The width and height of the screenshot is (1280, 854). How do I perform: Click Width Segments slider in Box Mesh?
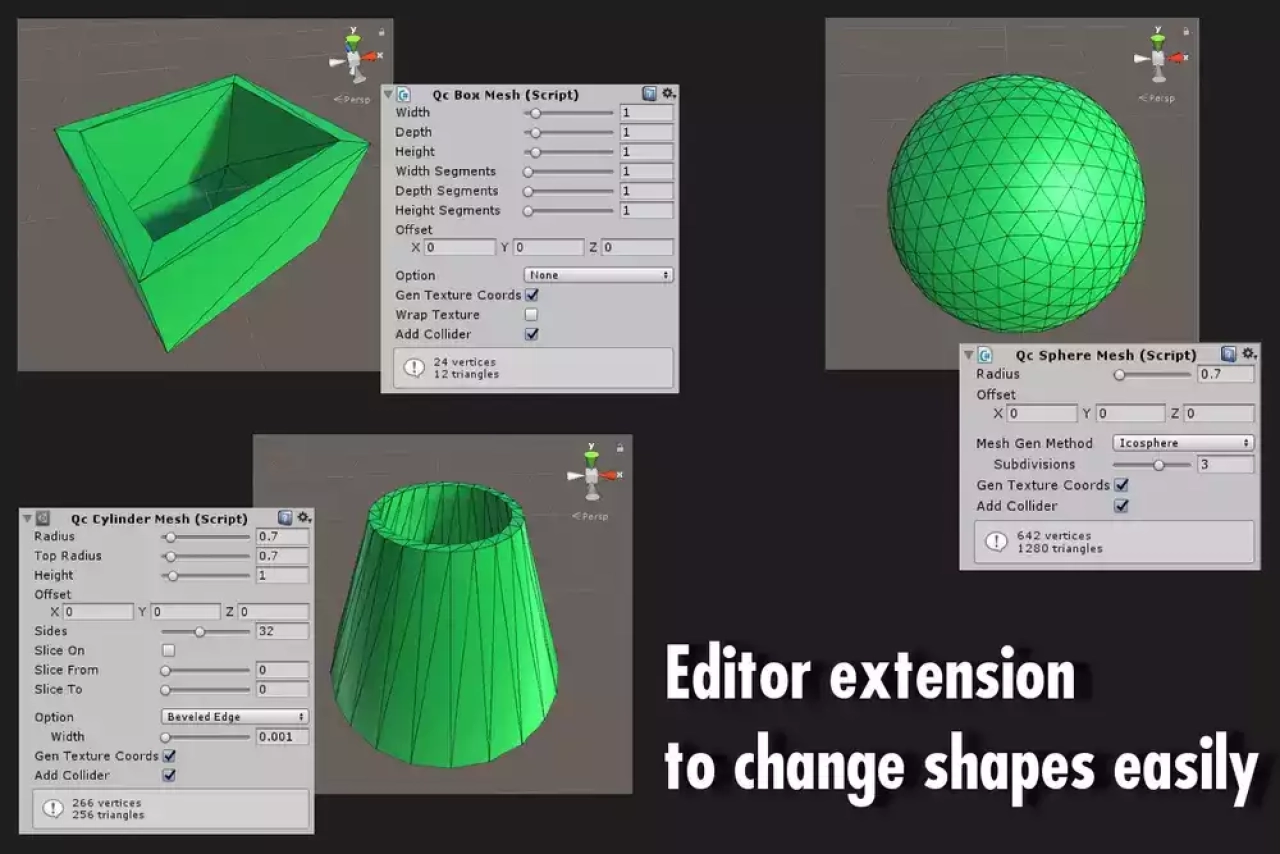click(x=570, y=171)
